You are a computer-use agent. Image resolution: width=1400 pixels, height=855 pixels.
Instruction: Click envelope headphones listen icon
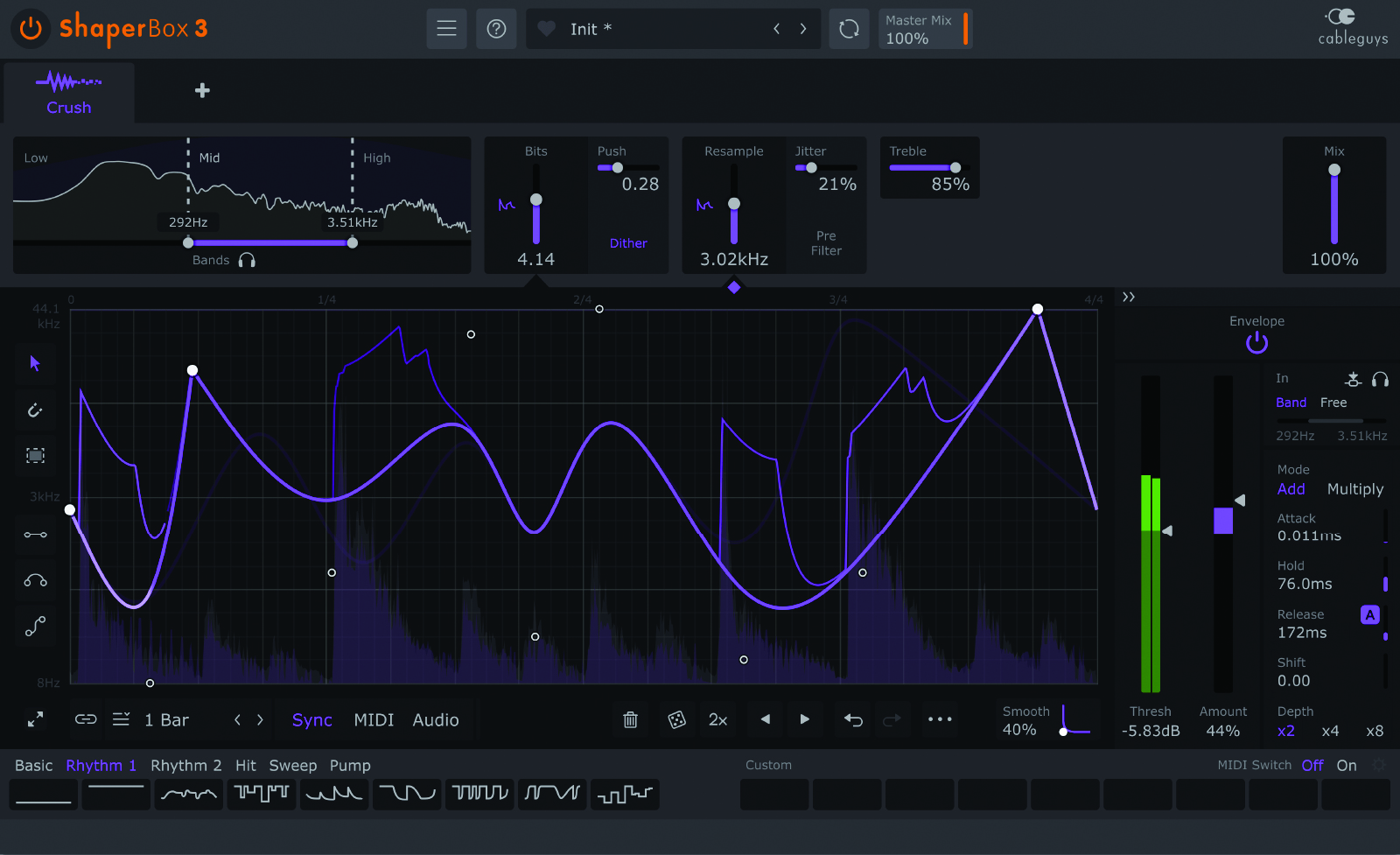1380,379
